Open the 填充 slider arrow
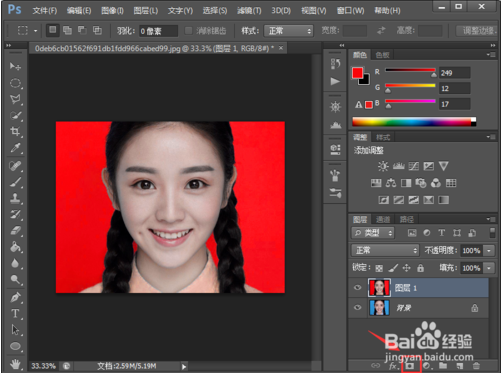The width and height of the screenshot is (501, 373). [x=489, y=268]
